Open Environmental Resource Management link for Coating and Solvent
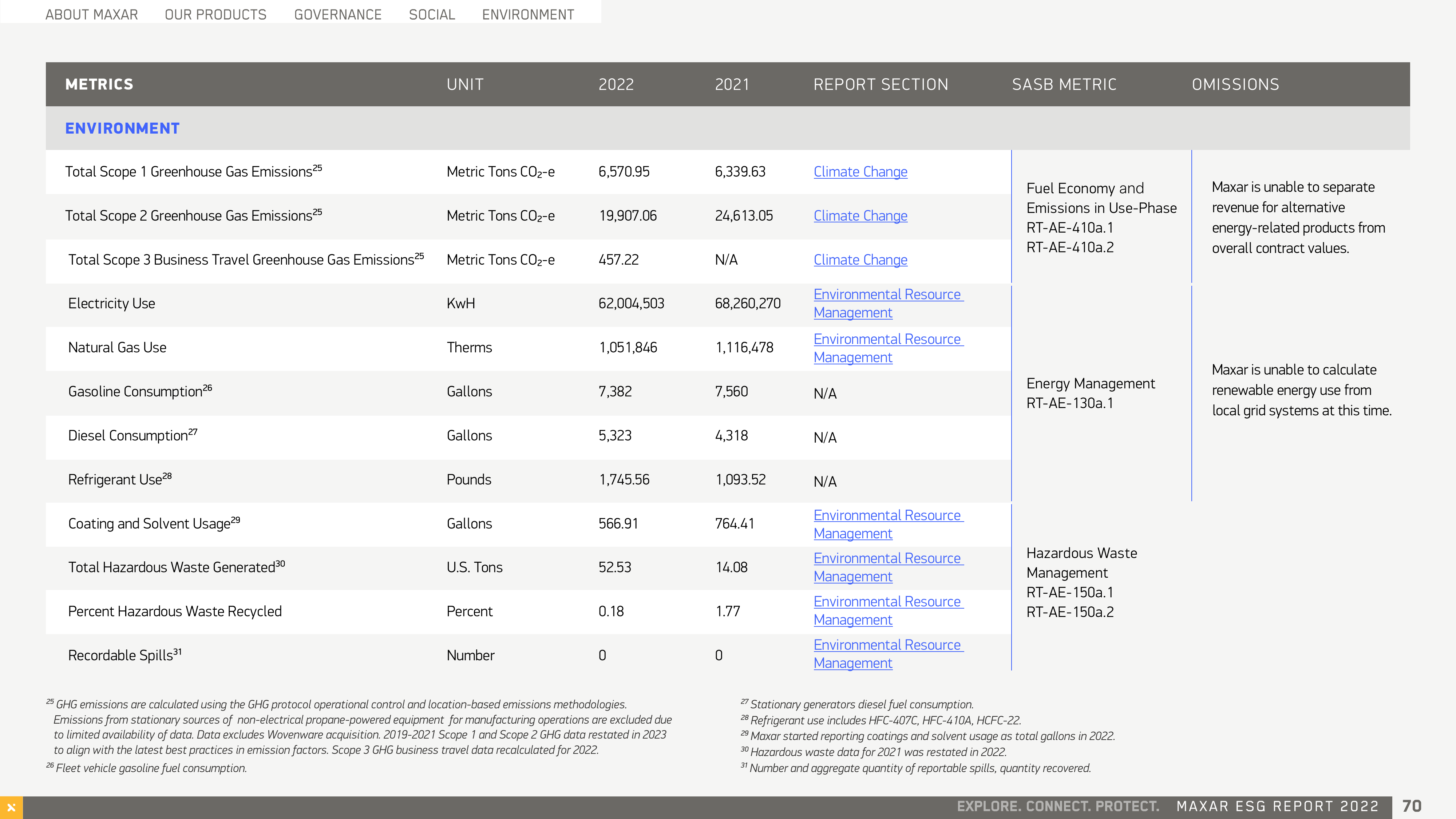1456x819 pixels. click(889, 525)
